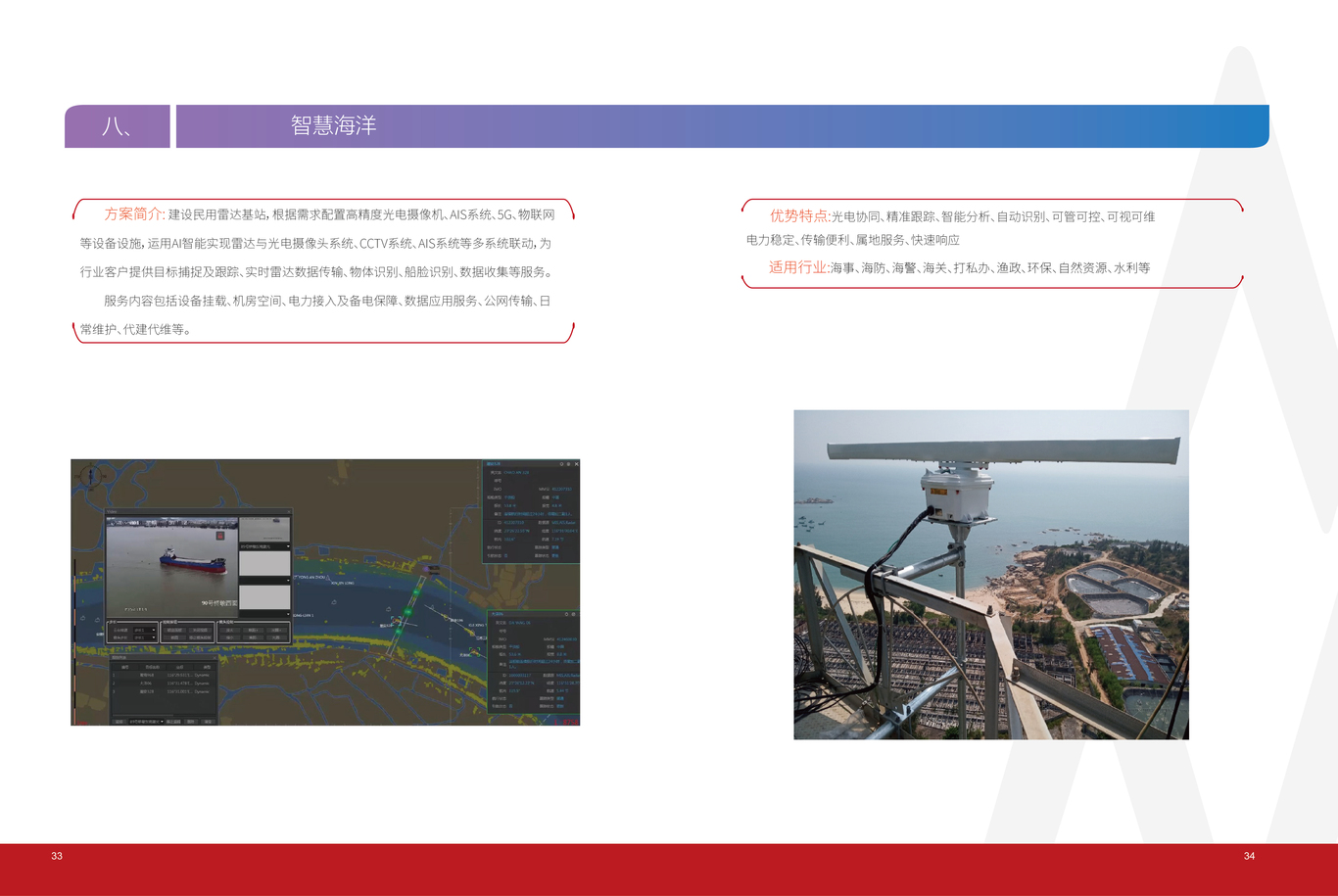Image resolution: width=1338 pixels, height=896 pixels.
Task: Click the 智慧海洋 section title
Action: [x=333, y=125]
